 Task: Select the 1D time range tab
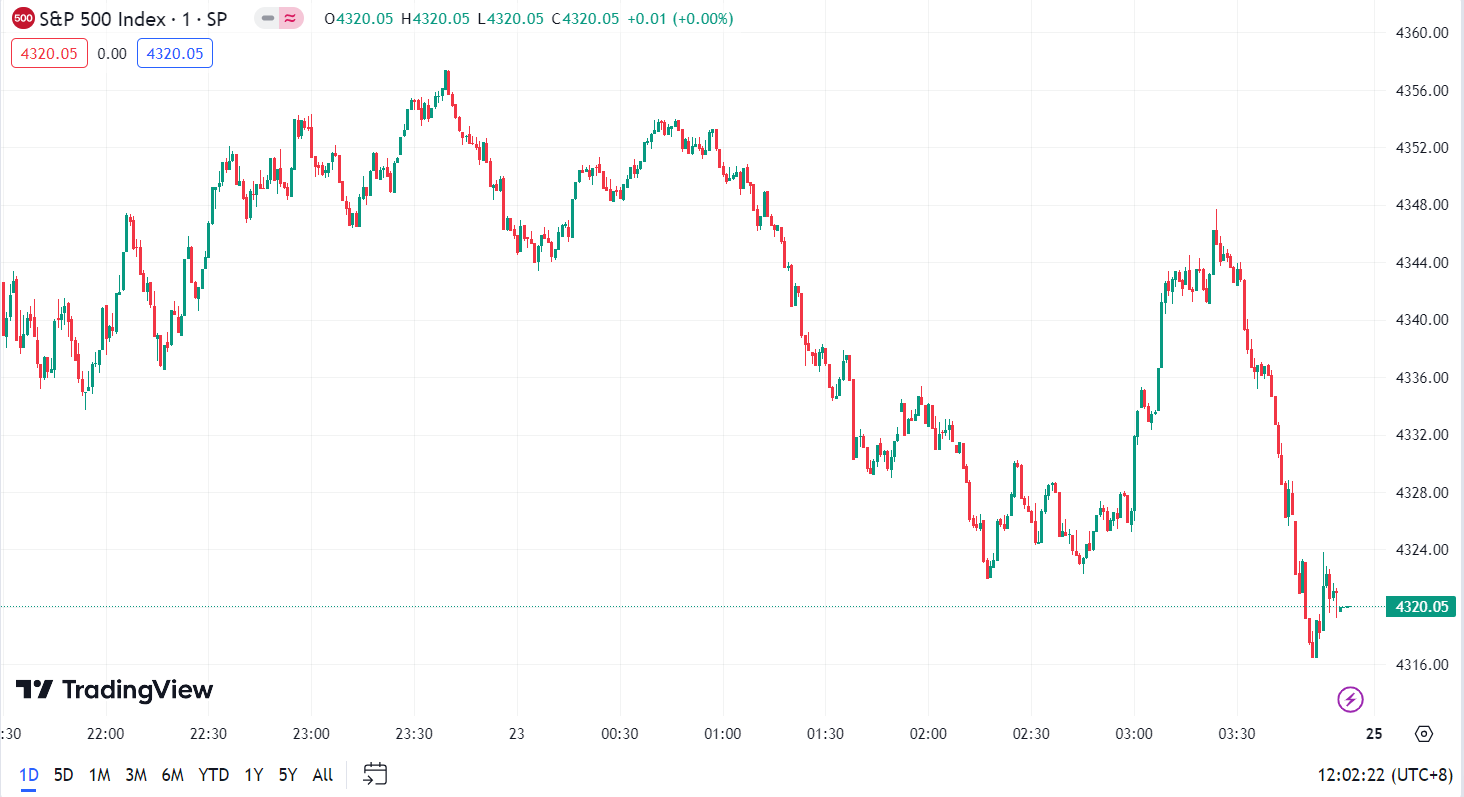[x=29, y=774]
